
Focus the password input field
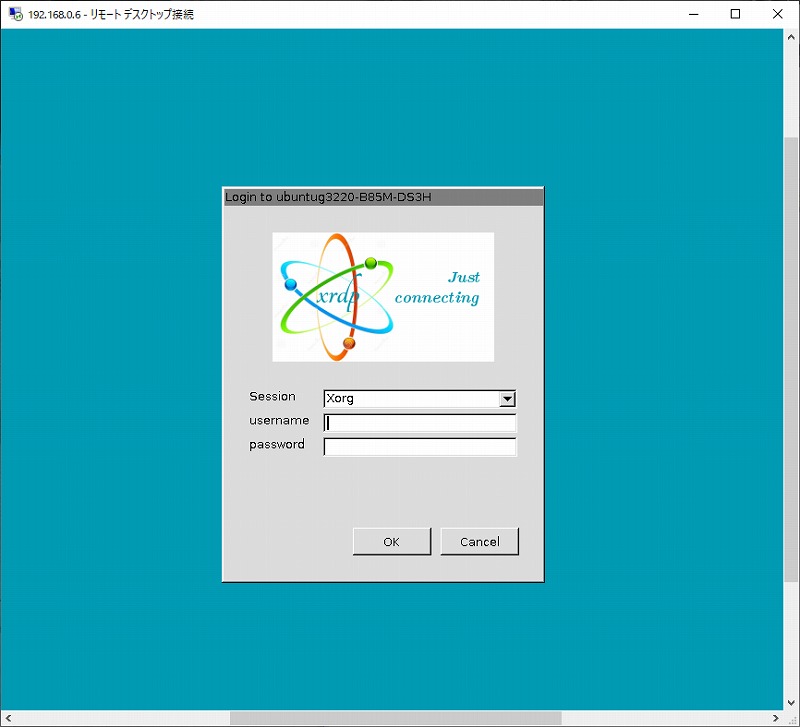(x=420, y=447)
